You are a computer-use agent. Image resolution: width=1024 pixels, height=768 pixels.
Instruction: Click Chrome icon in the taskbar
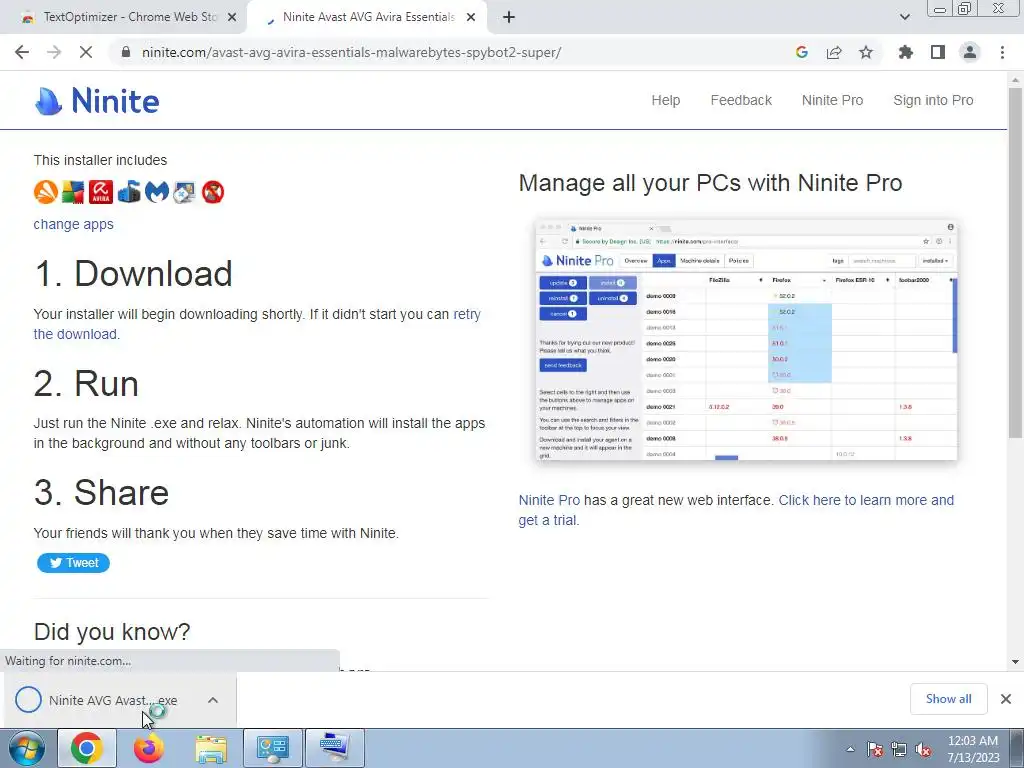pos(87,748)
